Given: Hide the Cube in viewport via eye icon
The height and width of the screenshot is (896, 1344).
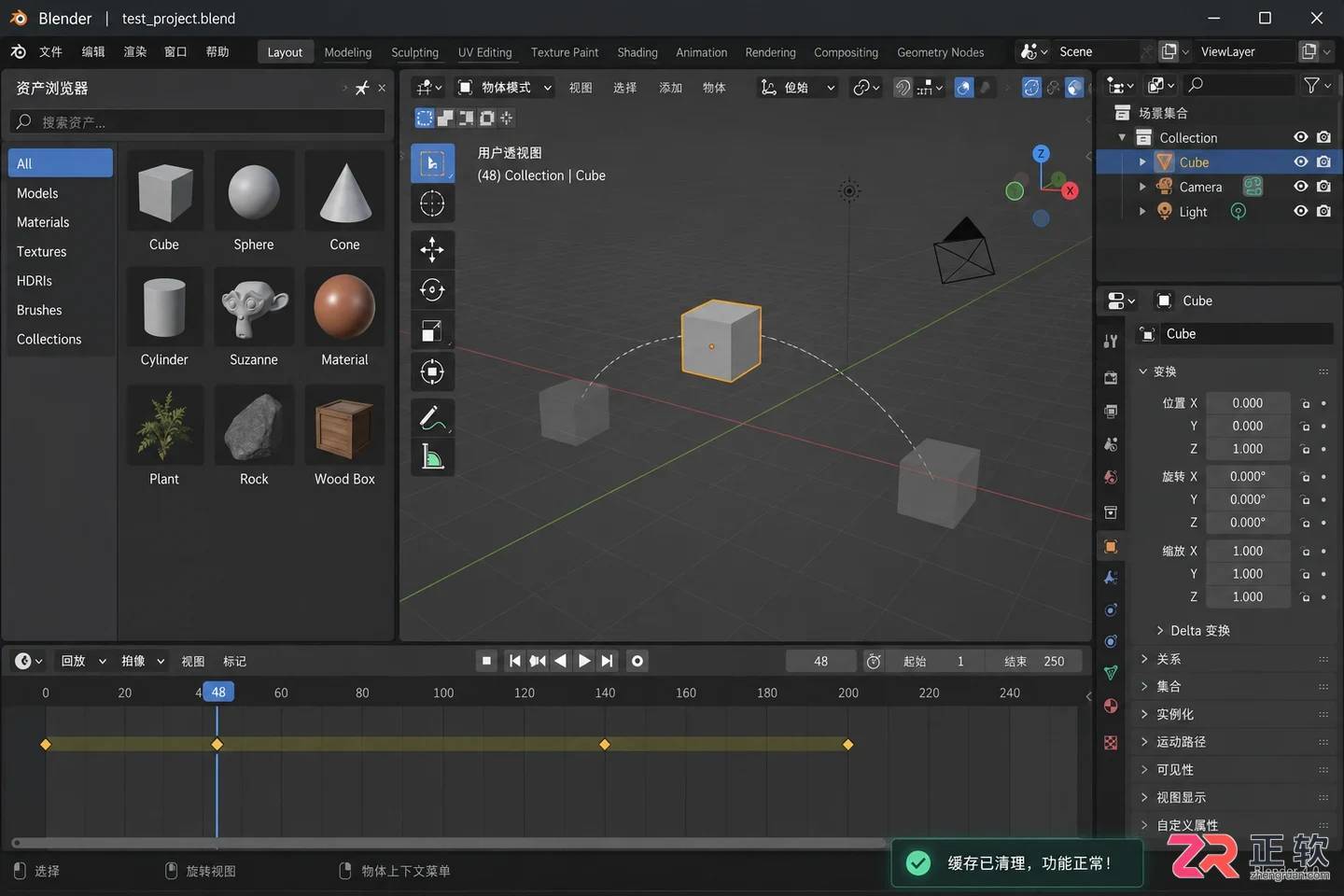Looking at the screenshot, I should click(1300, 161).
